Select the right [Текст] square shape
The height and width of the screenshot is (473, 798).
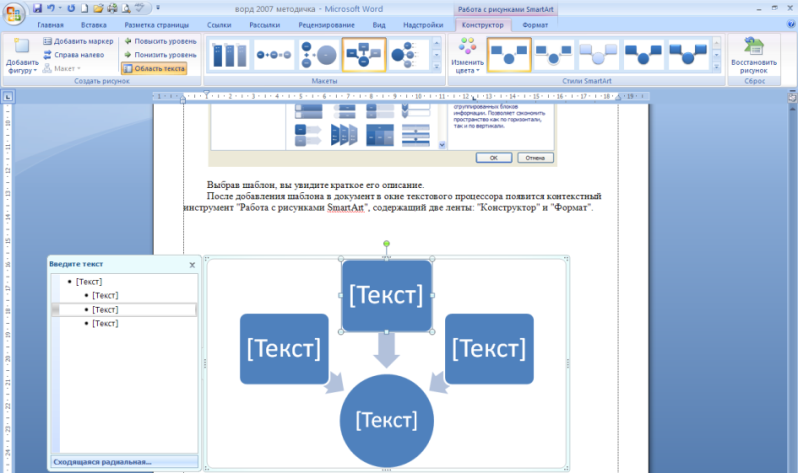[x=489, y=349]
